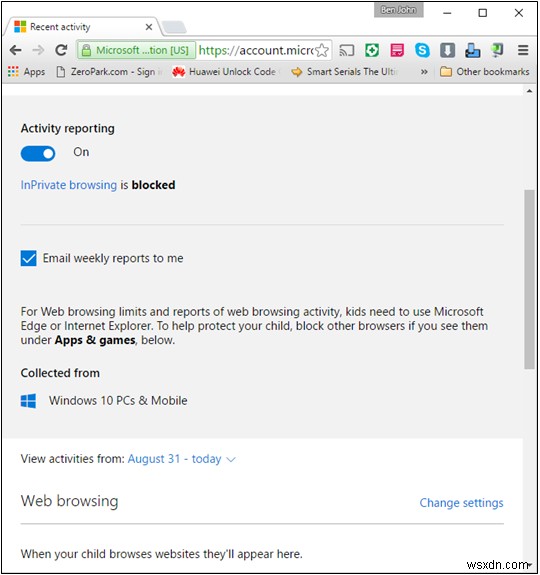
Task: Open the red notes extension icon
Action: 397,50
